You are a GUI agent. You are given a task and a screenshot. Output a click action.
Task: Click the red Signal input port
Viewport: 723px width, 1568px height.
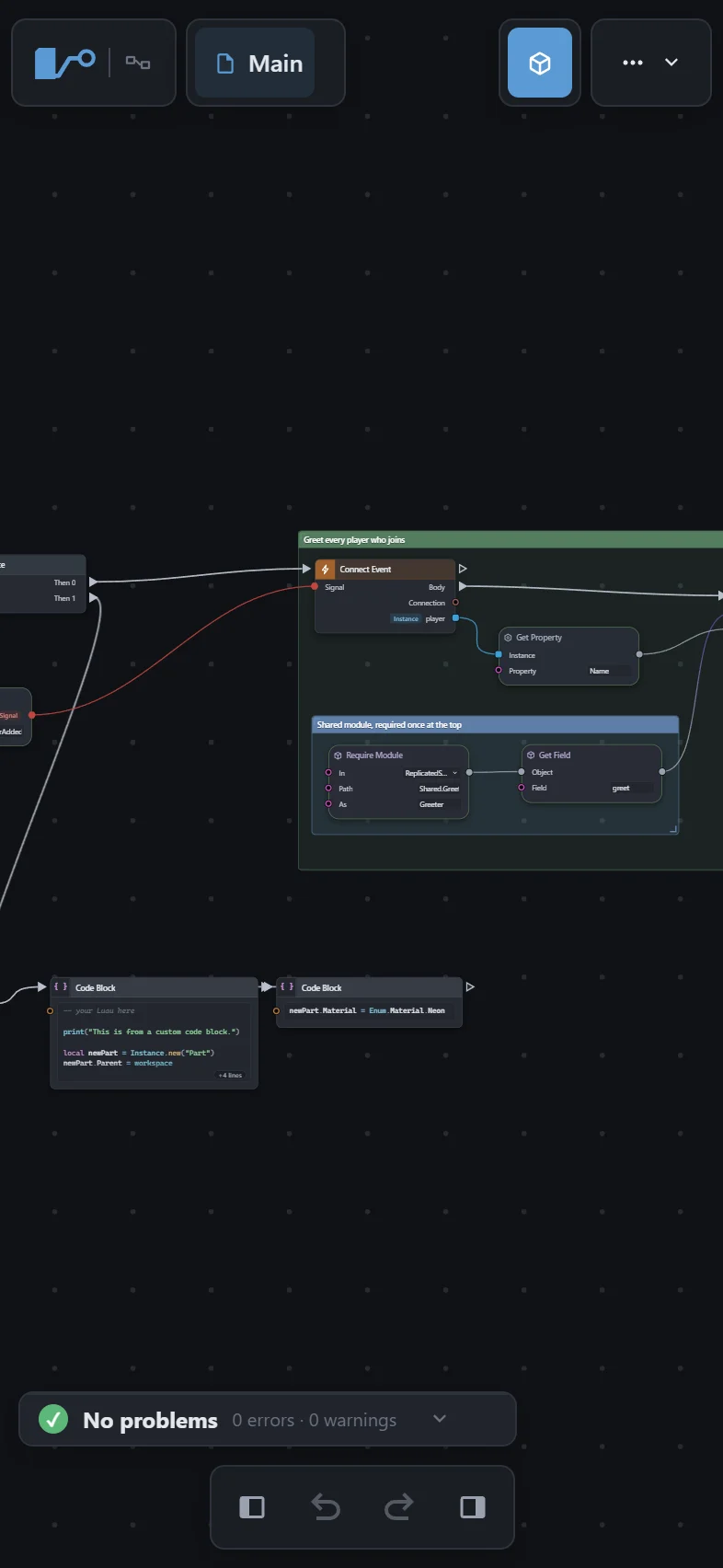315,586
